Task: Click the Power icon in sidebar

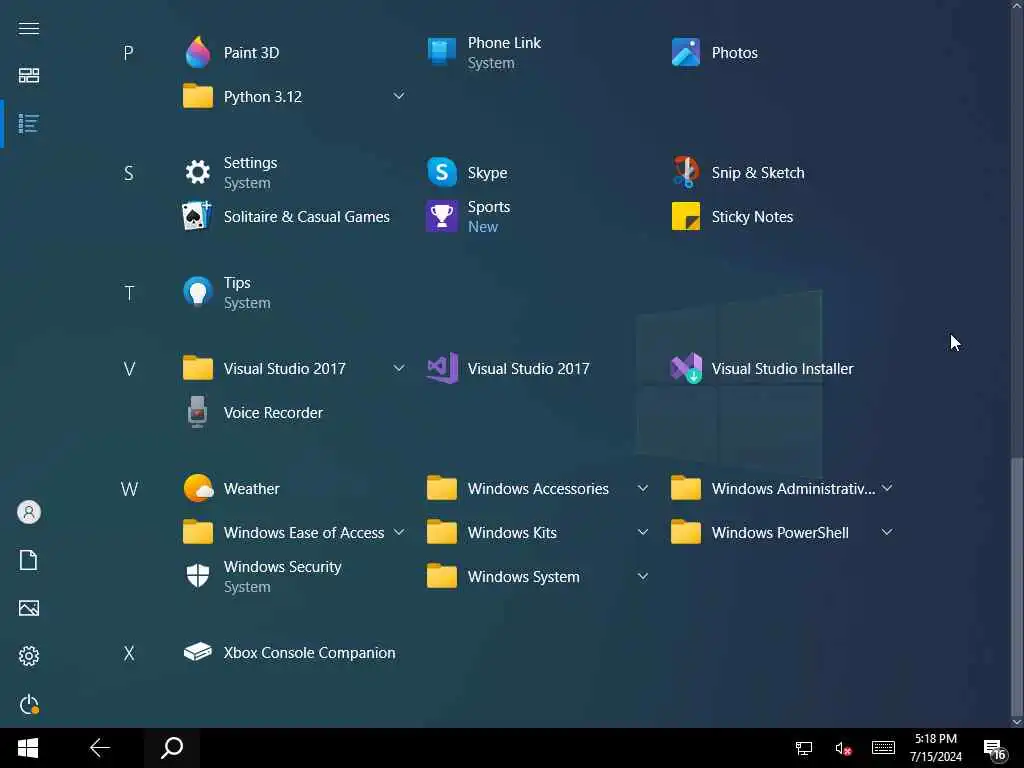Action: click(x=29, y=705)
